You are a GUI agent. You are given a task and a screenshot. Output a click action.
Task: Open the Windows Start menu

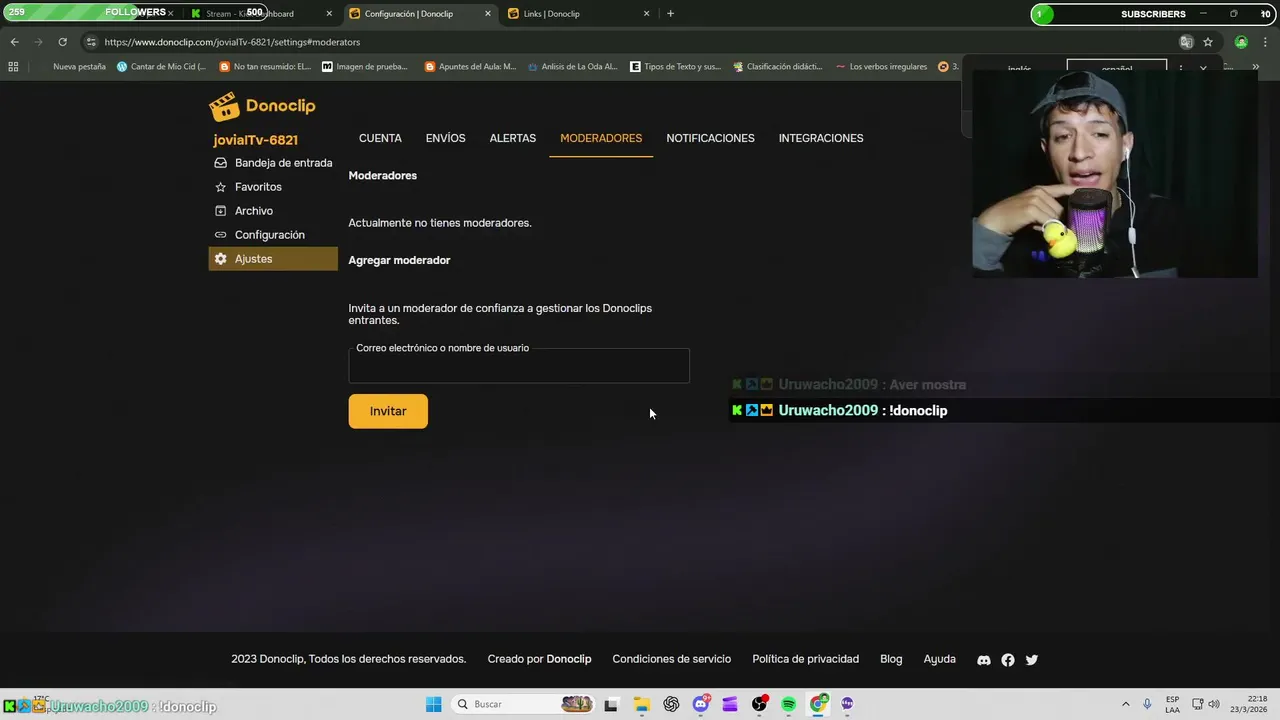[433, 704]
